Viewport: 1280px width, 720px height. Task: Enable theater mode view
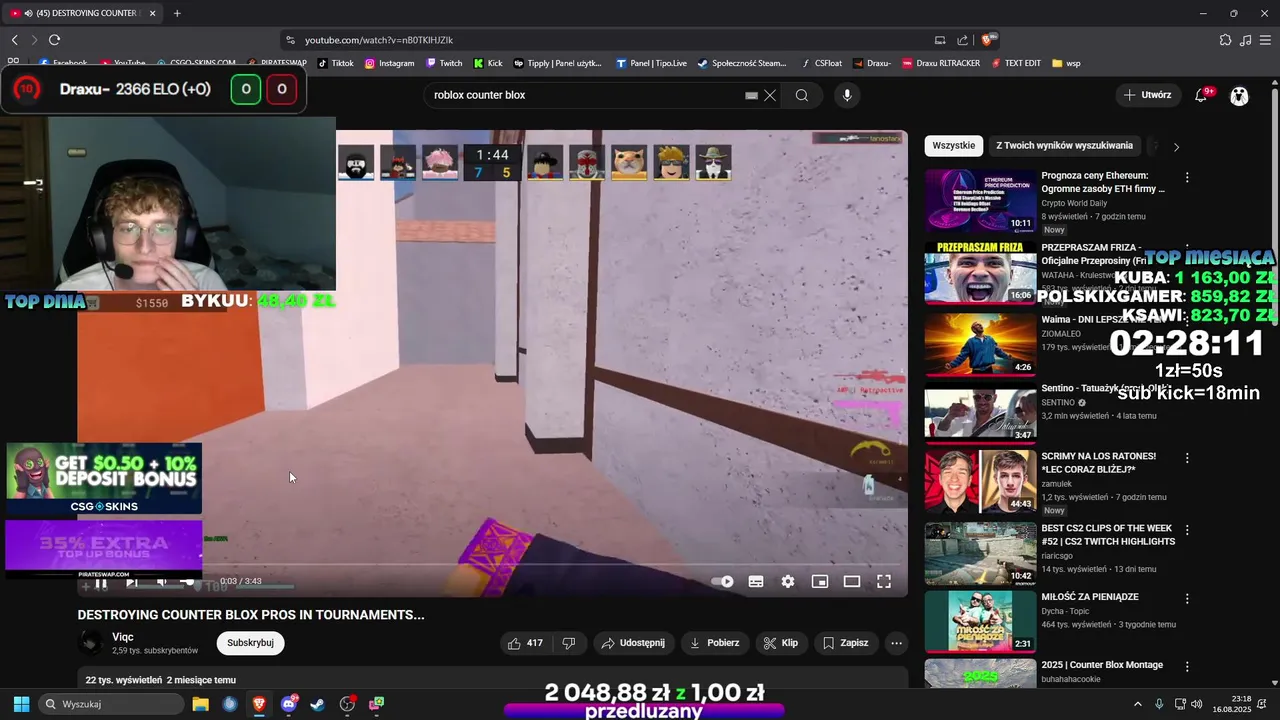click(x=852, y=581)
